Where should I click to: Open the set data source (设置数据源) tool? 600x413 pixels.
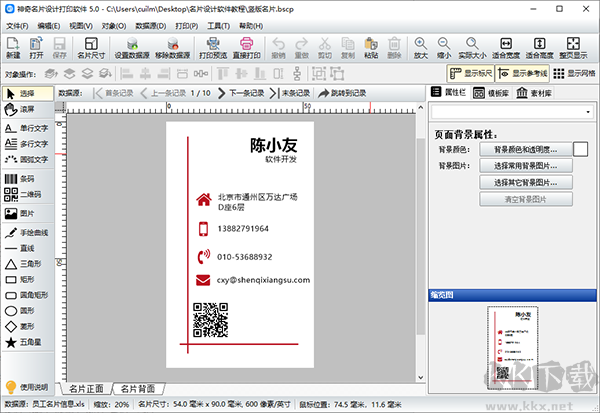coord(132,48)
